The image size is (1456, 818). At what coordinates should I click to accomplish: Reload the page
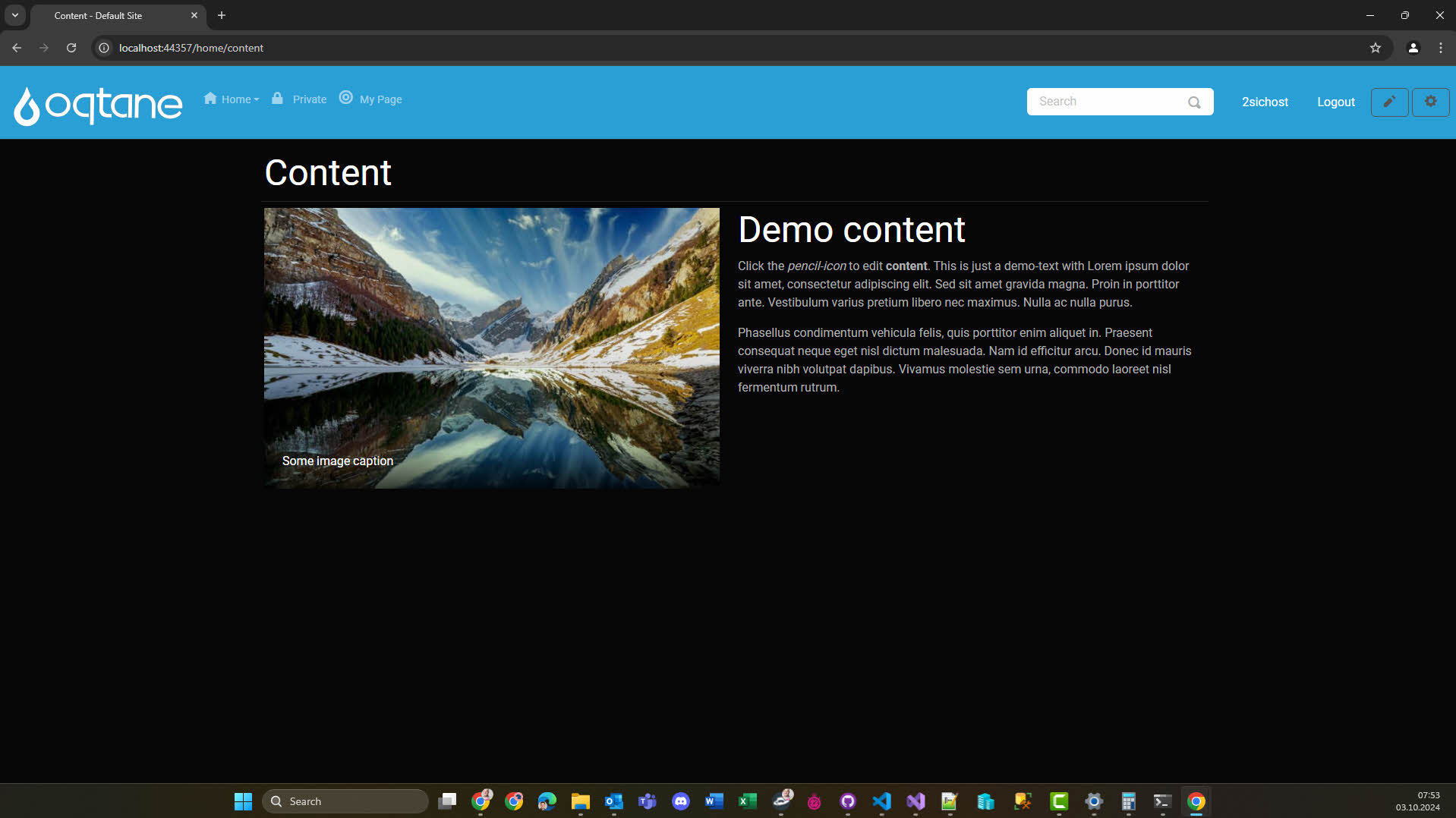71,48
